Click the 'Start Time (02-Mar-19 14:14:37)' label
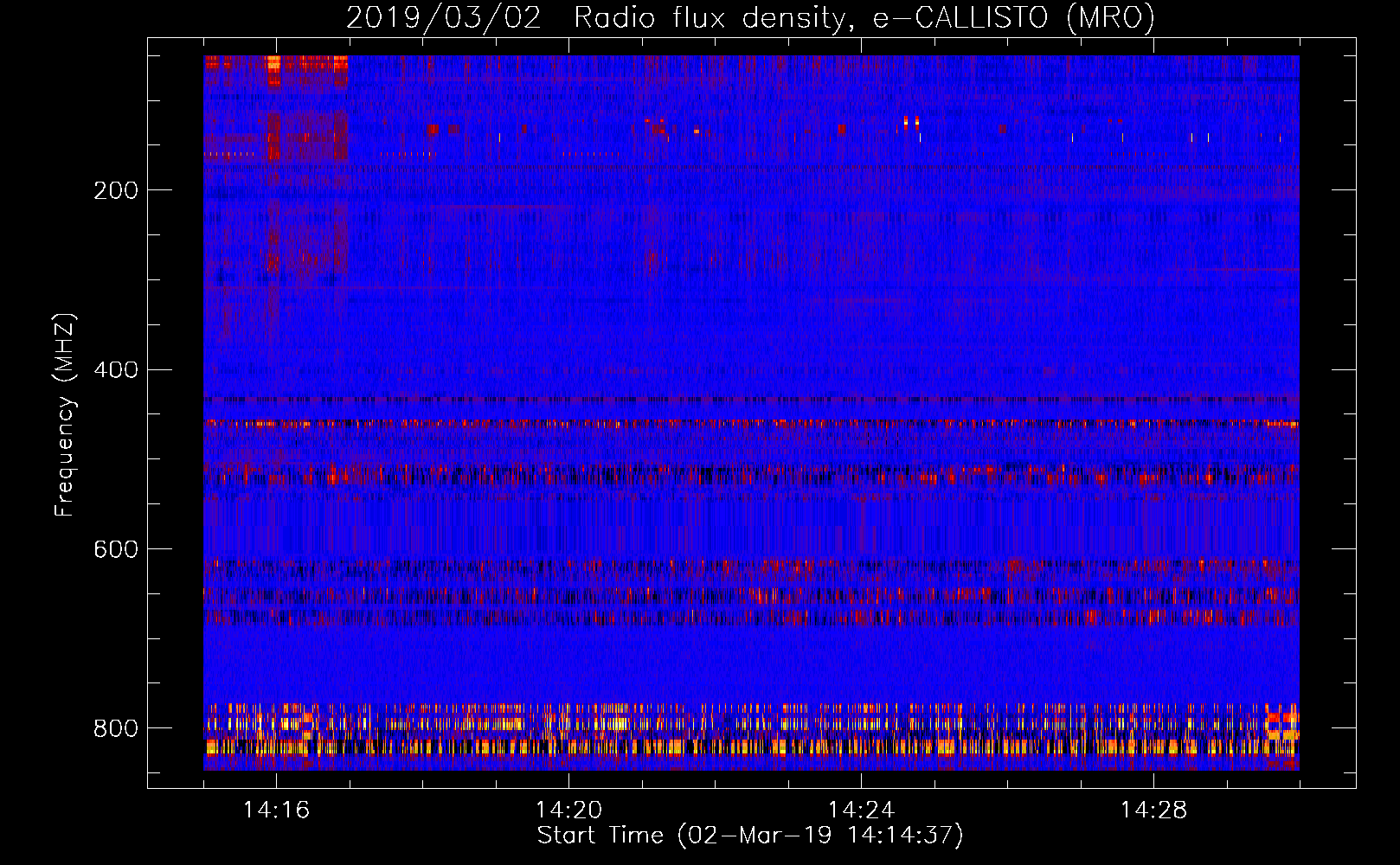 [750, 836]
